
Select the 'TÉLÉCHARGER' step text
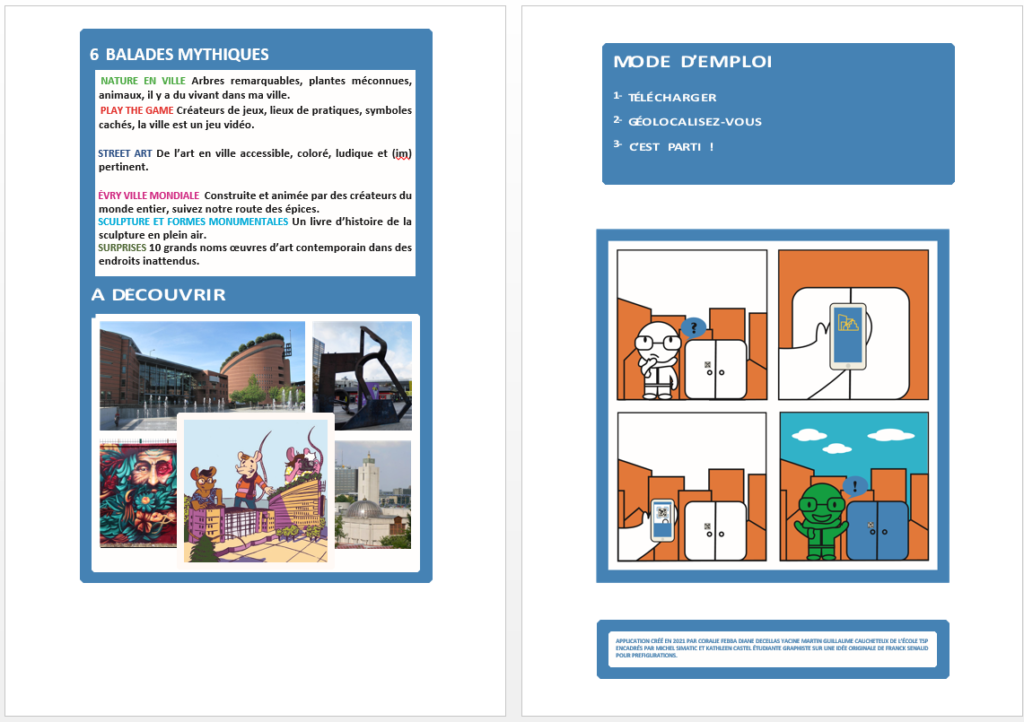point(672,97)
